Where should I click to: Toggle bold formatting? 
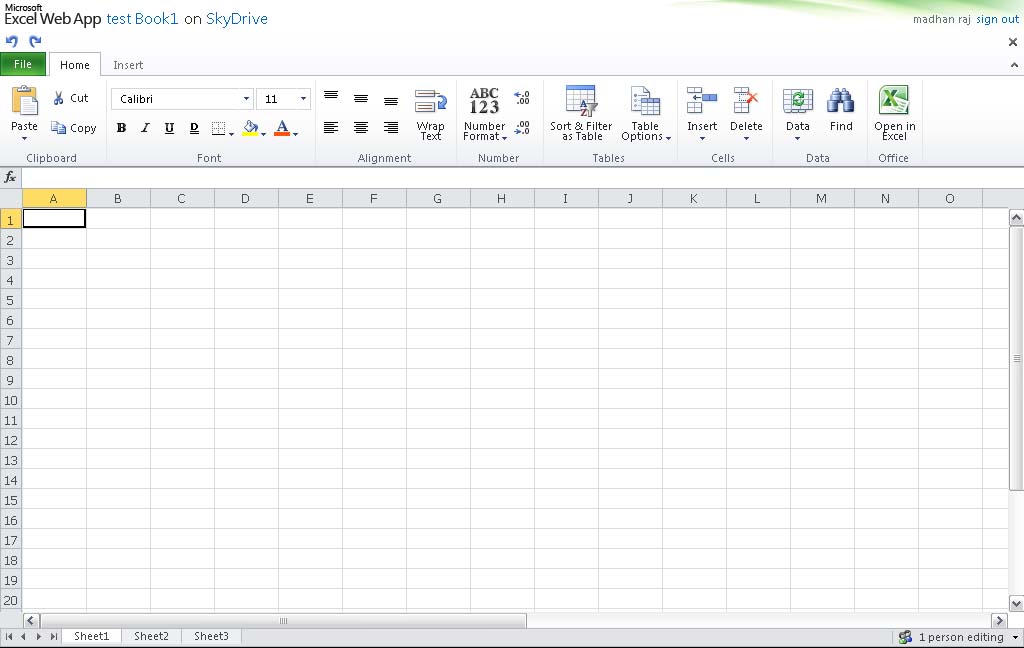[120, 128]
